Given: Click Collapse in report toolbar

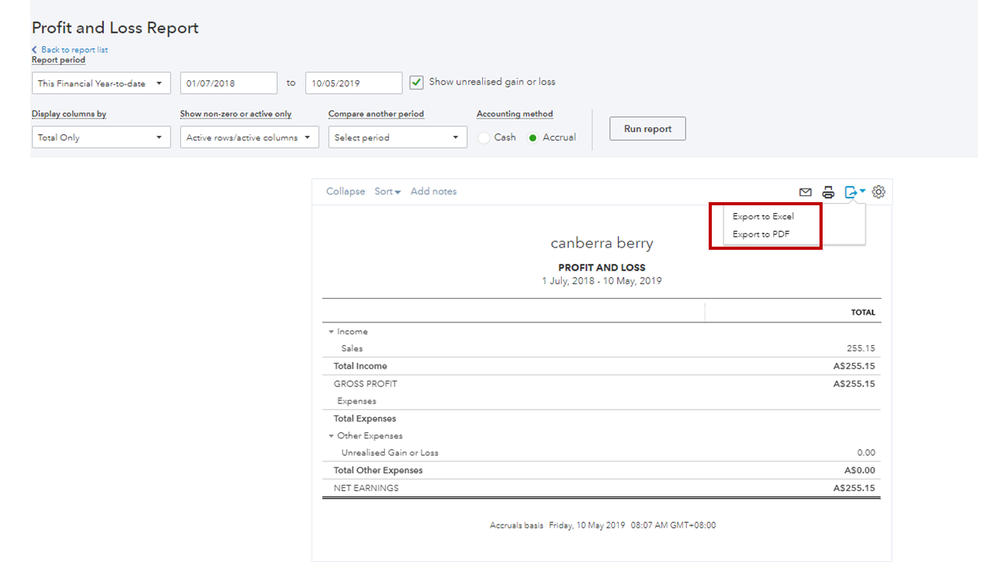Looking at the screenshot, I should [x=345, y=191].
